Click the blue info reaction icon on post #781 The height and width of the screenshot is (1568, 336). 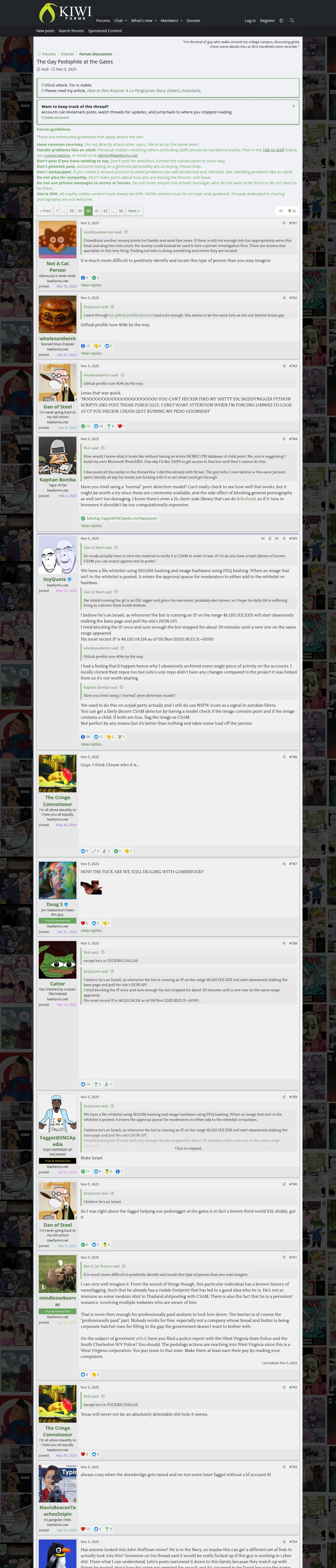tap(83, 278)
